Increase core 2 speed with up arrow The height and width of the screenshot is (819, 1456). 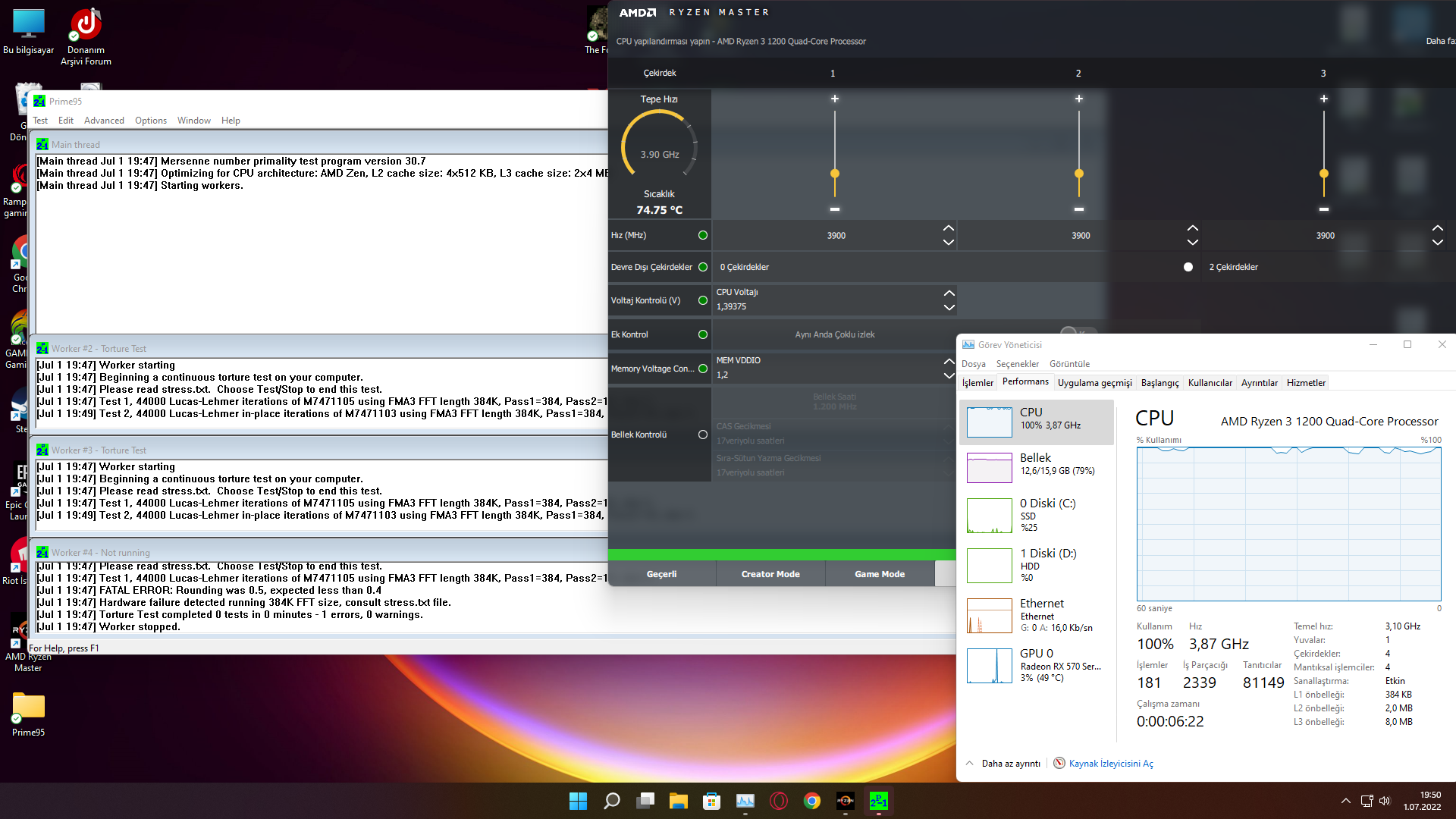pos(1193,228)
